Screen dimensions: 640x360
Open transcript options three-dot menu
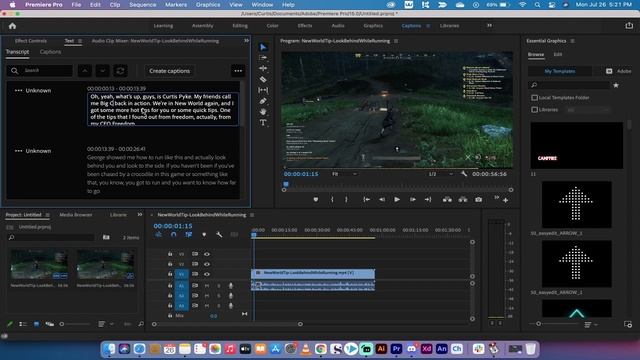238,71
